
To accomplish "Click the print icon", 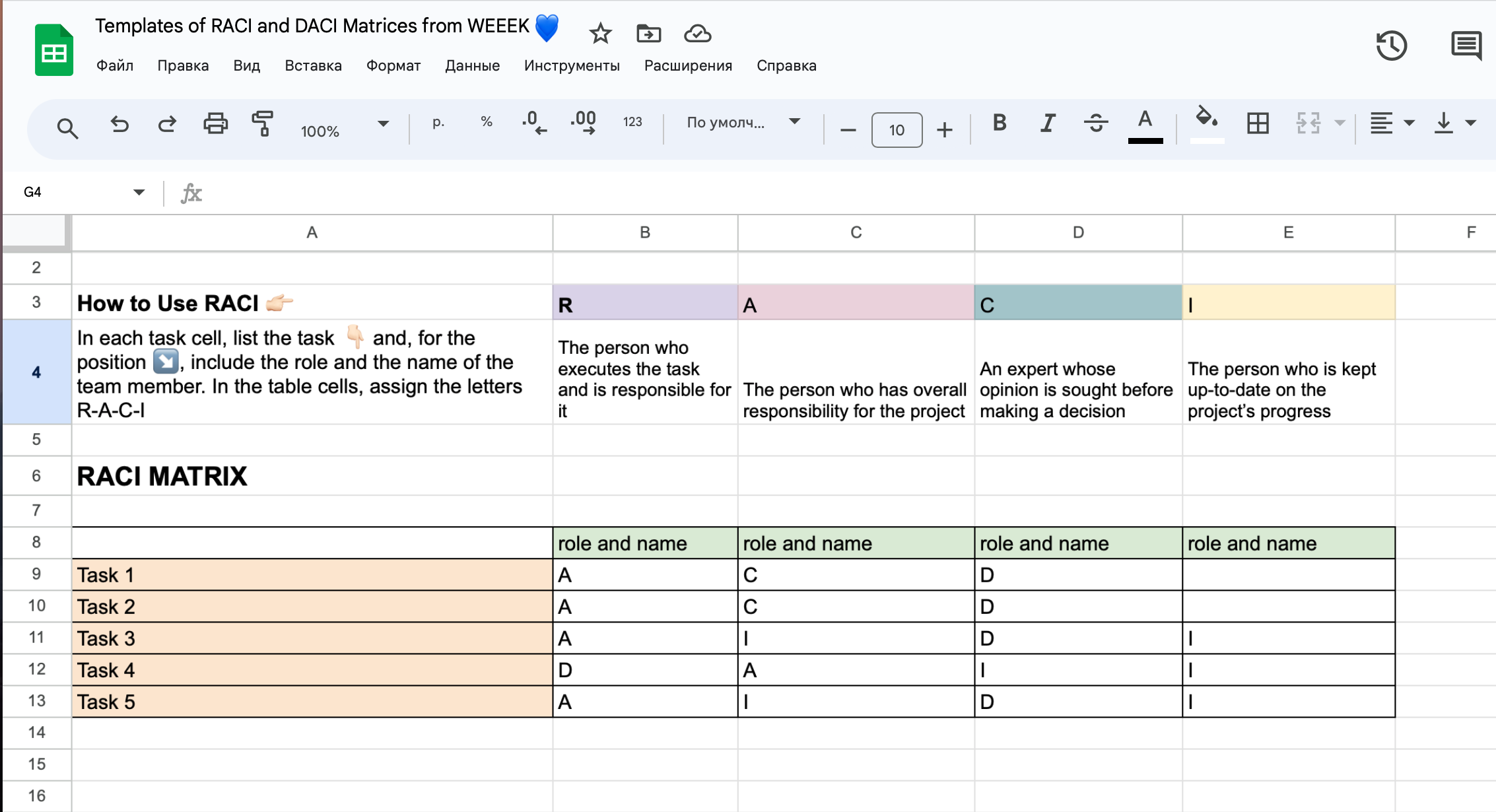I will [x=215, y=124].
